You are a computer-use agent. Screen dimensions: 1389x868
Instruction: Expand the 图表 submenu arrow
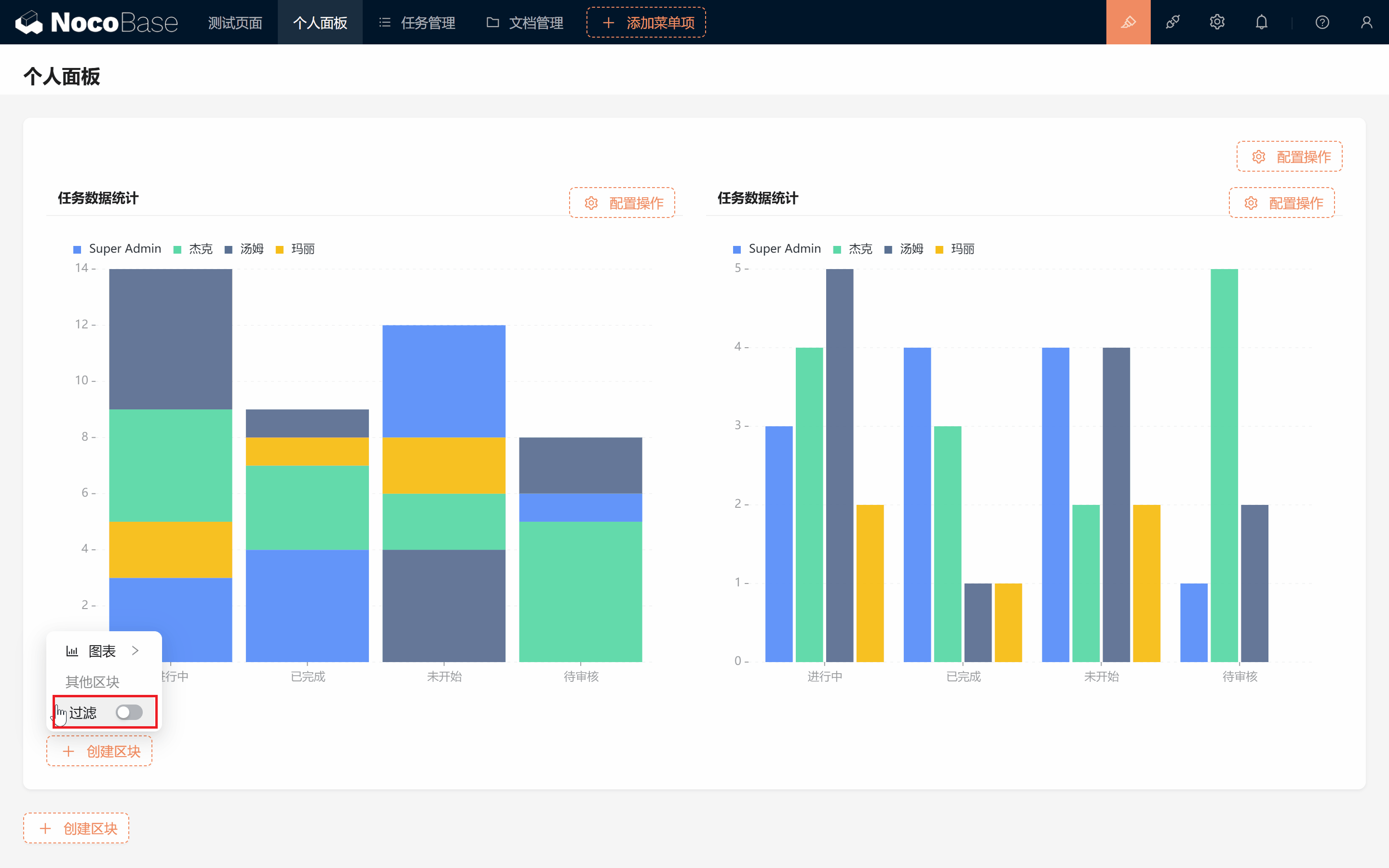coord(136,651)
